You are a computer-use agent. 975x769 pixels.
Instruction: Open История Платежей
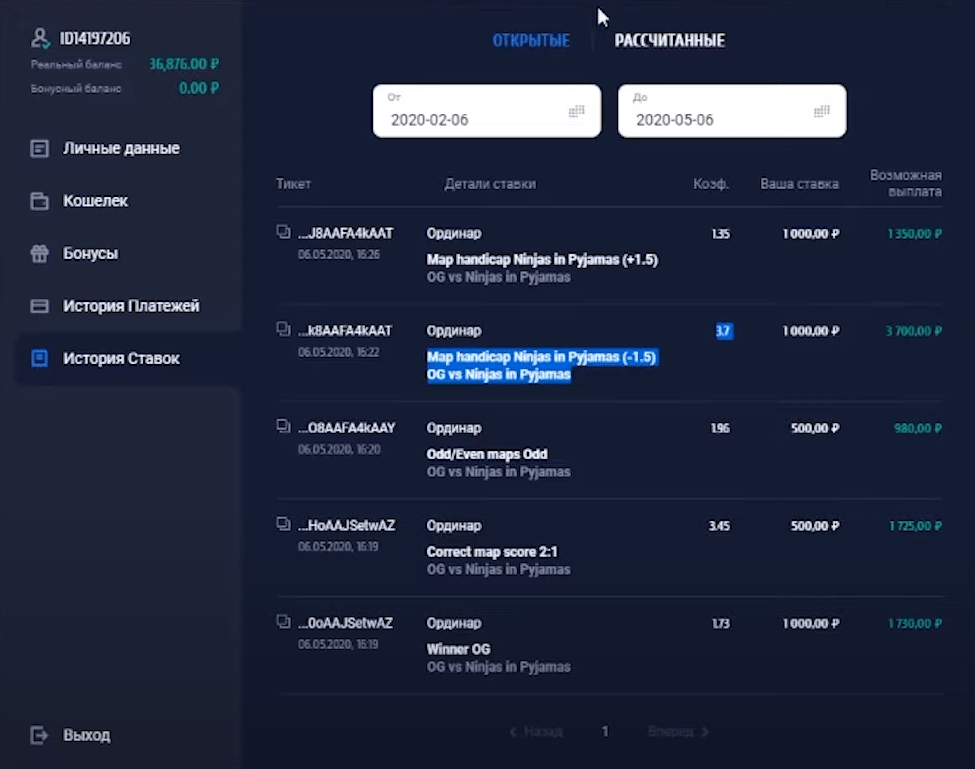click(131, 306)
